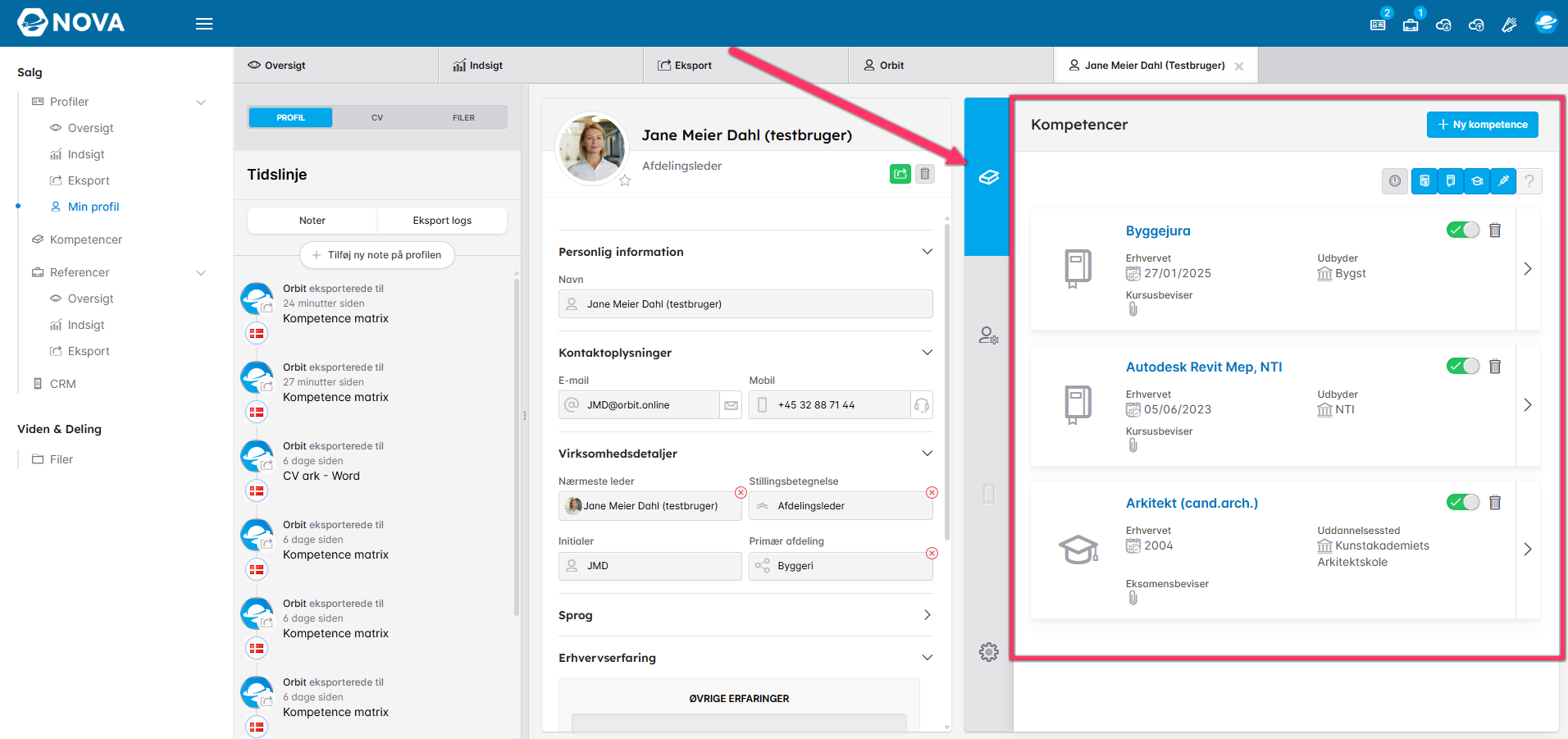Image resolution: width=1568 pixels, height=739 pixels.
Task: Open the user settings side panel icon
Action: (x=989, y=335)
